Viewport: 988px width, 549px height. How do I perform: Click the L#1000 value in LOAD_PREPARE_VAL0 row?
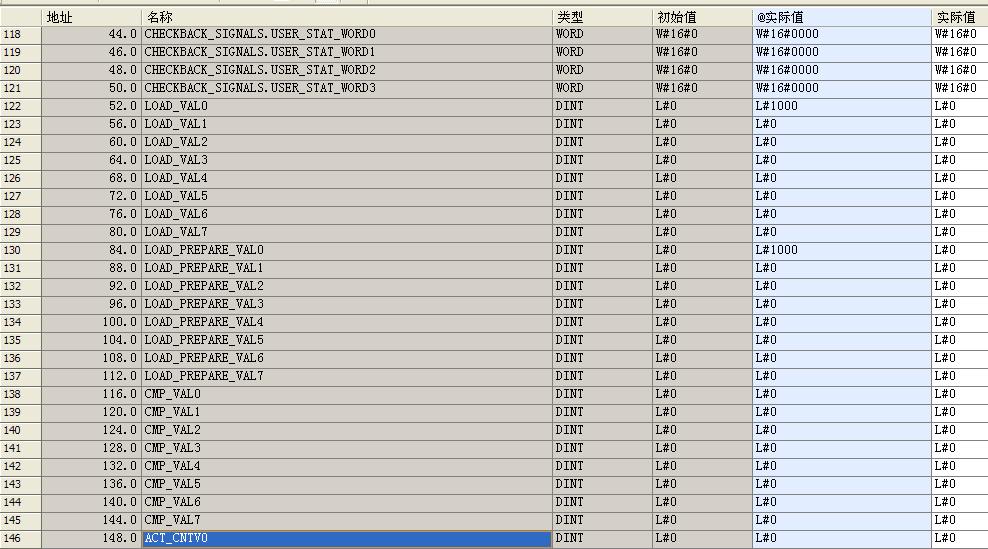pos(777,250)
